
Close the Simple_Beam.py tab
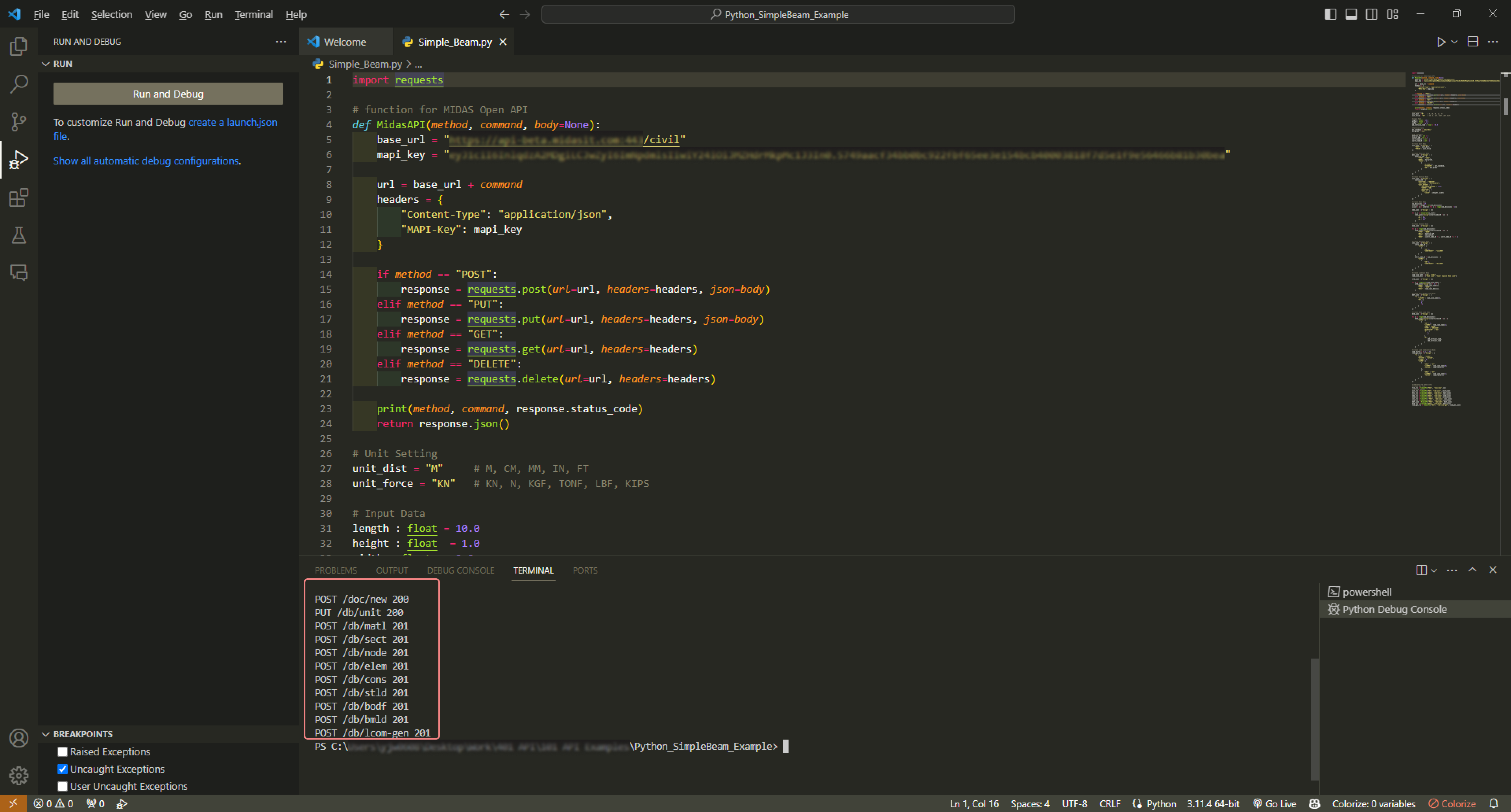pyautogui.click(x=503, y=42)
